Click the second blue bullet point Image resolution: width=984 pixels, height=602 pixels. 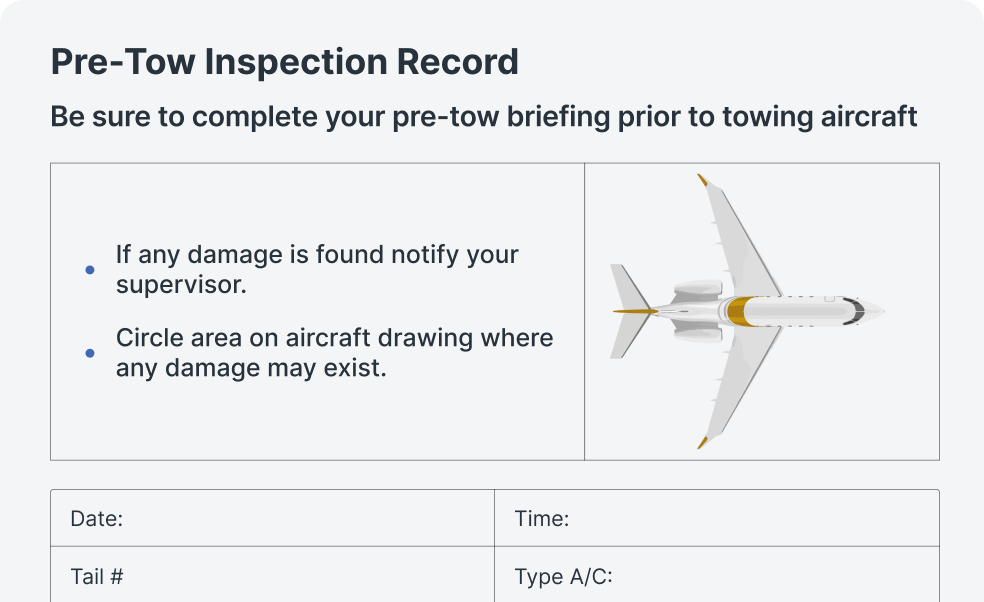[90, 353]
